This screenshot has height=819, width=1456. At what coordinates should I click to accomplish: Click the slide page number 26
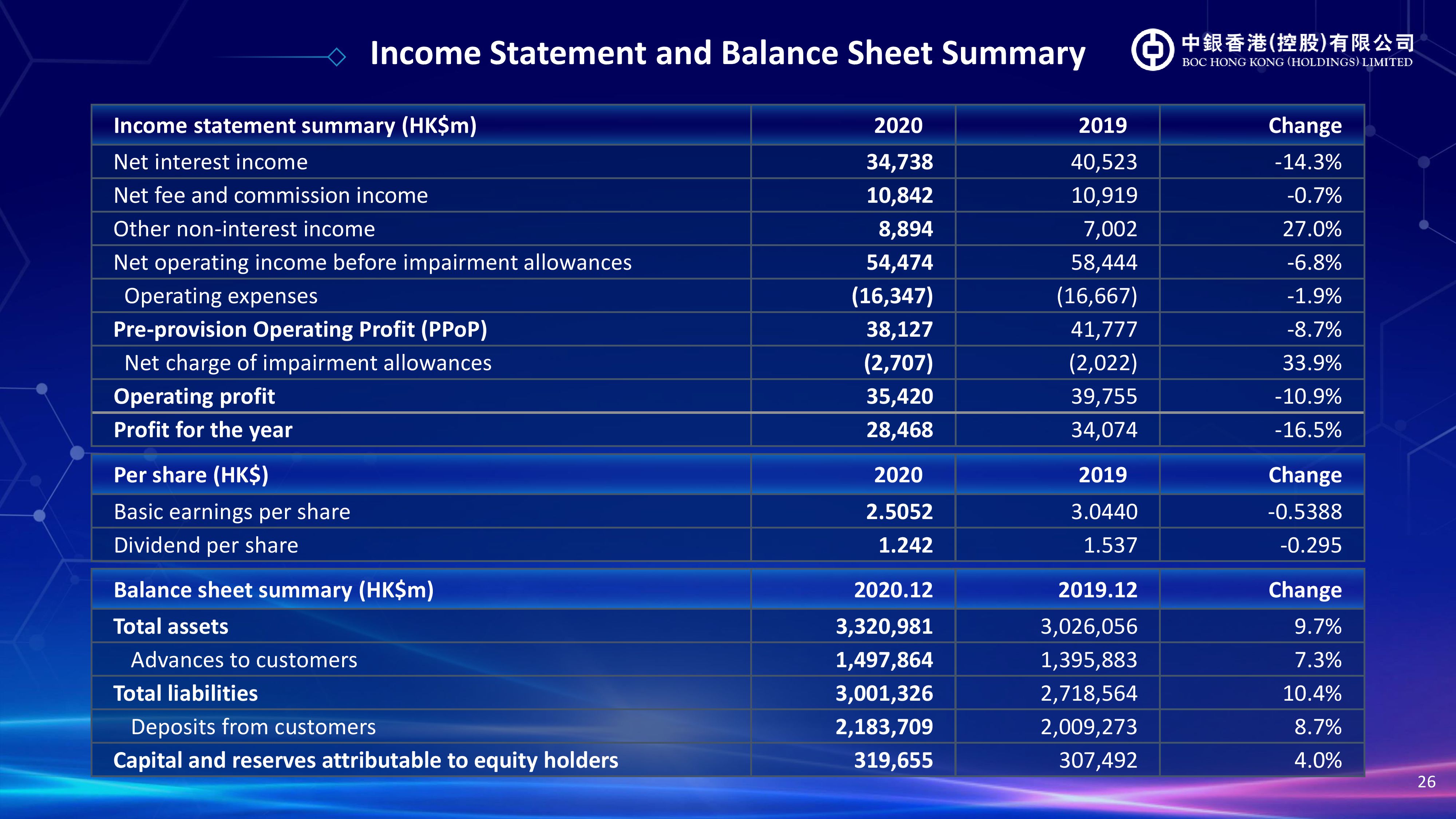(x=1427, y=782)
